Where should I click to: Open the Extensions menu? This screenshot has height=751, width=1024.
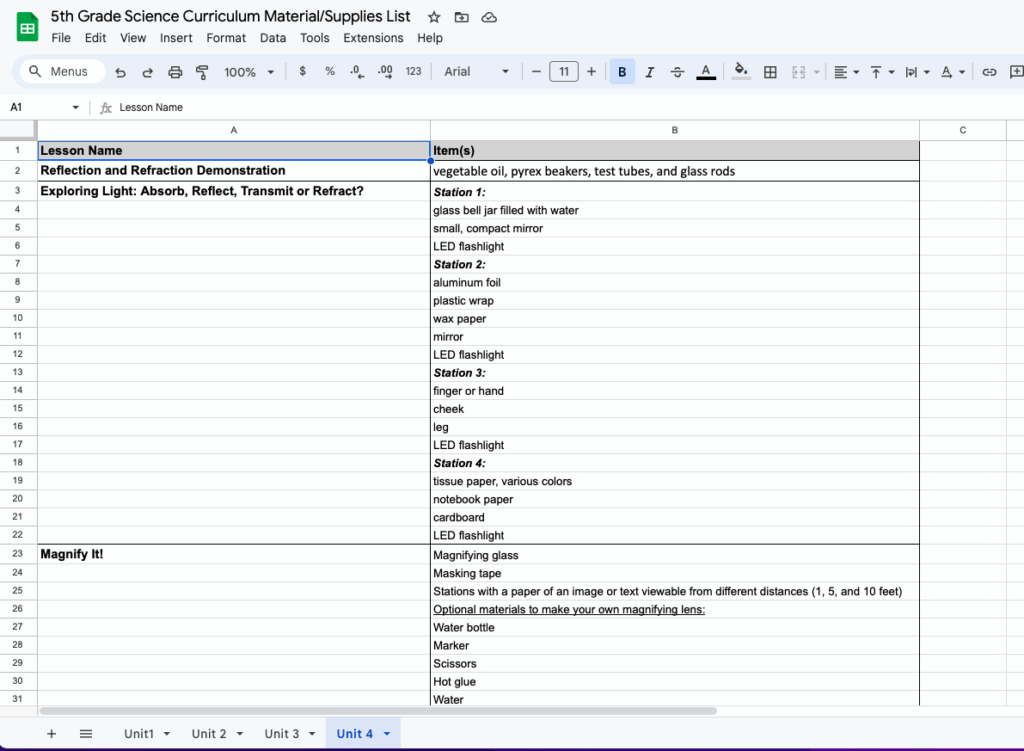pyautogui.click(x=373, y=38)
